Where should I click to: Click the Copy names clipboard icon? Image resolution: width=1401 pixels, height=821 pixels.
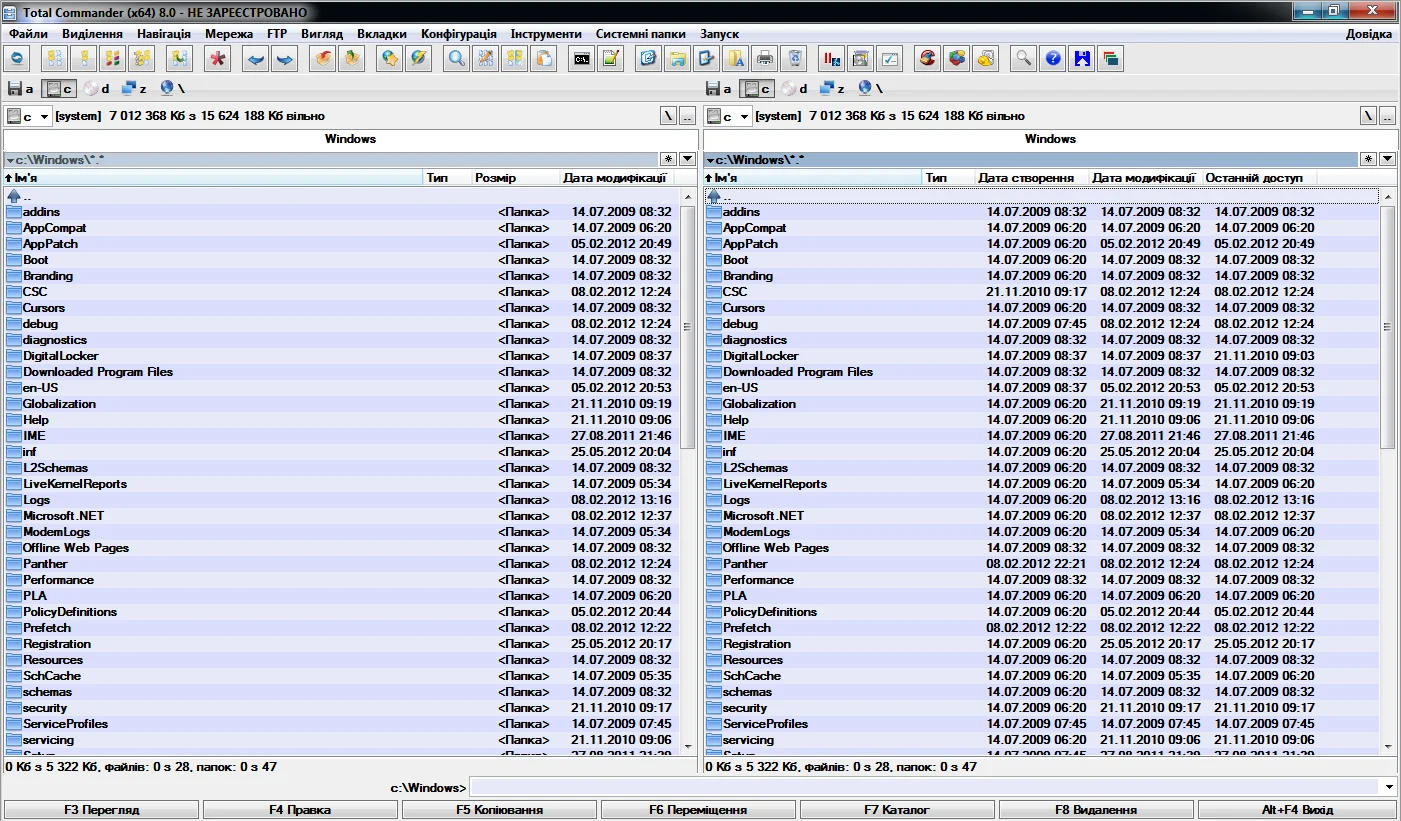pos(542,59)
